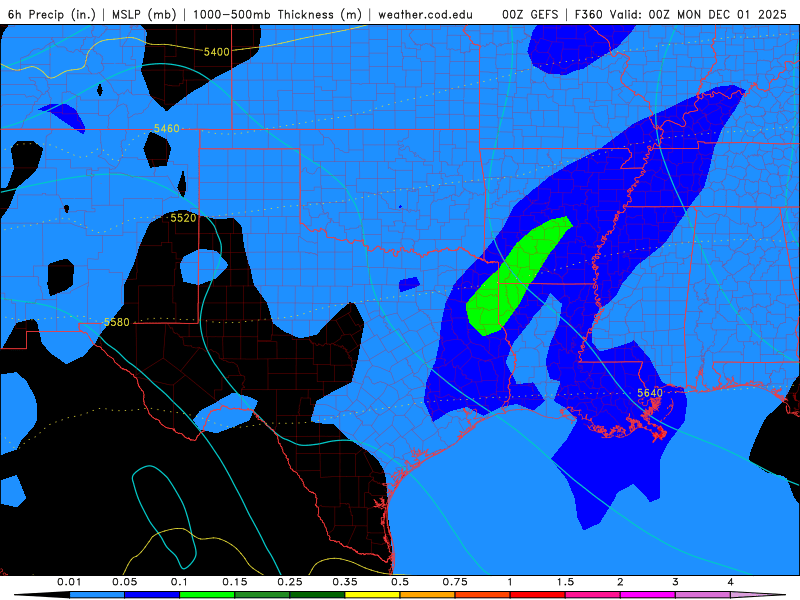Click the legend value 0.25
This screenshot has height=600, width=800.
(290, 582)
